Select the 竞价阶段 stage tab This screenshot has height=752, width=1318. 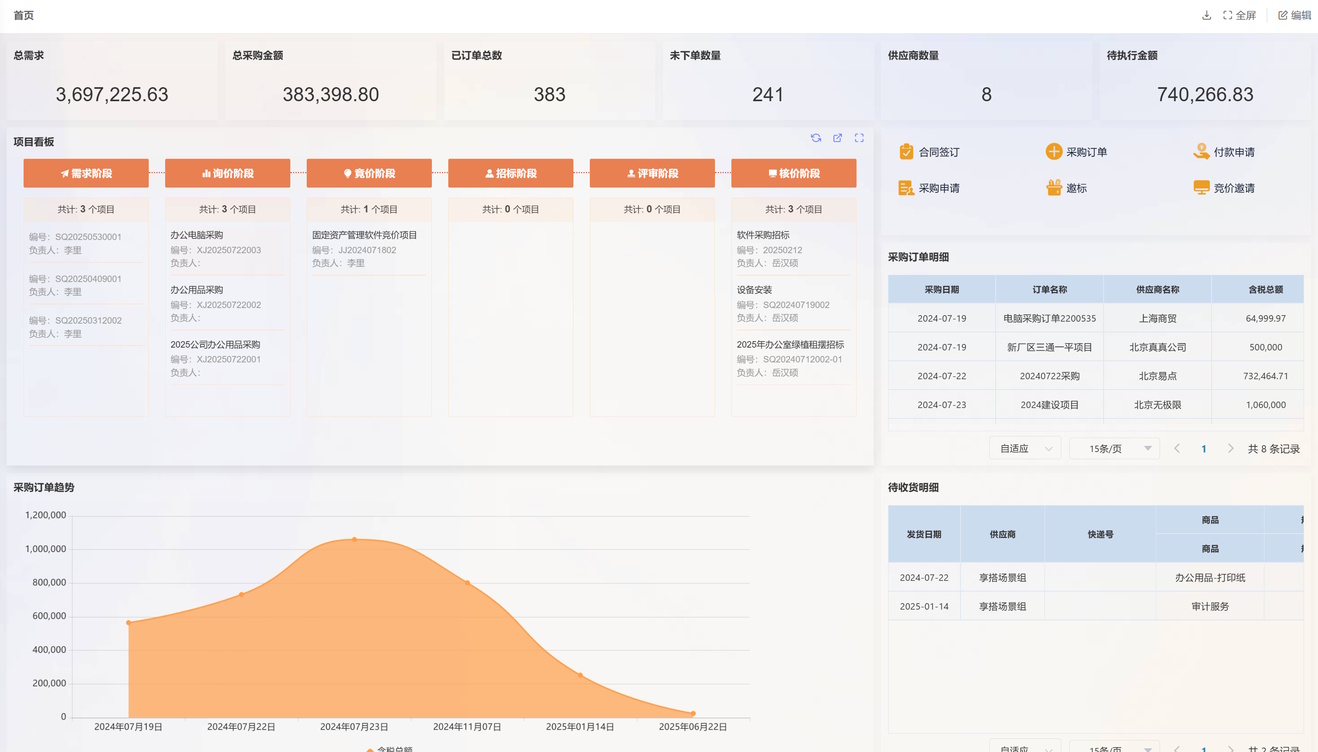coord(369,173)
